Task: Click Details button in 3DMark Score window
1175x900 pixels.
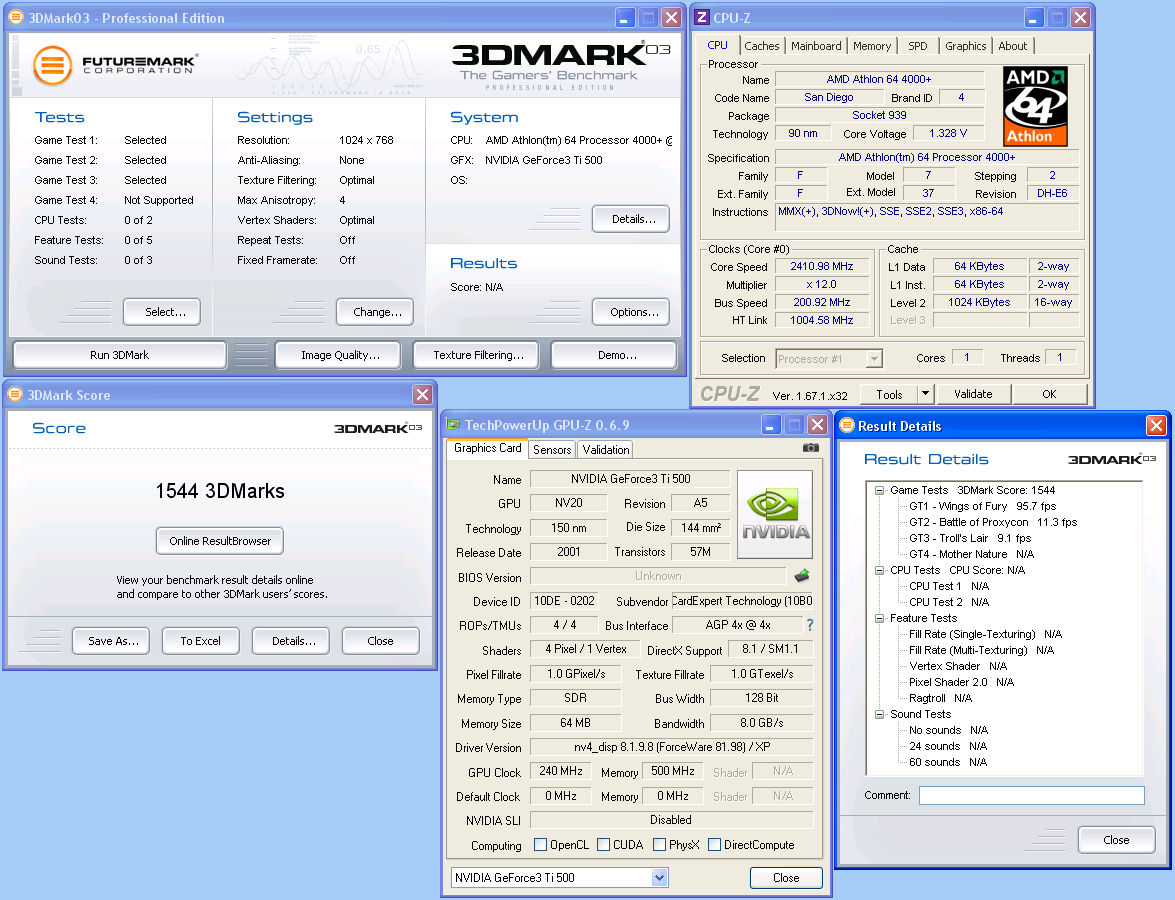Action: pos(291,641)
